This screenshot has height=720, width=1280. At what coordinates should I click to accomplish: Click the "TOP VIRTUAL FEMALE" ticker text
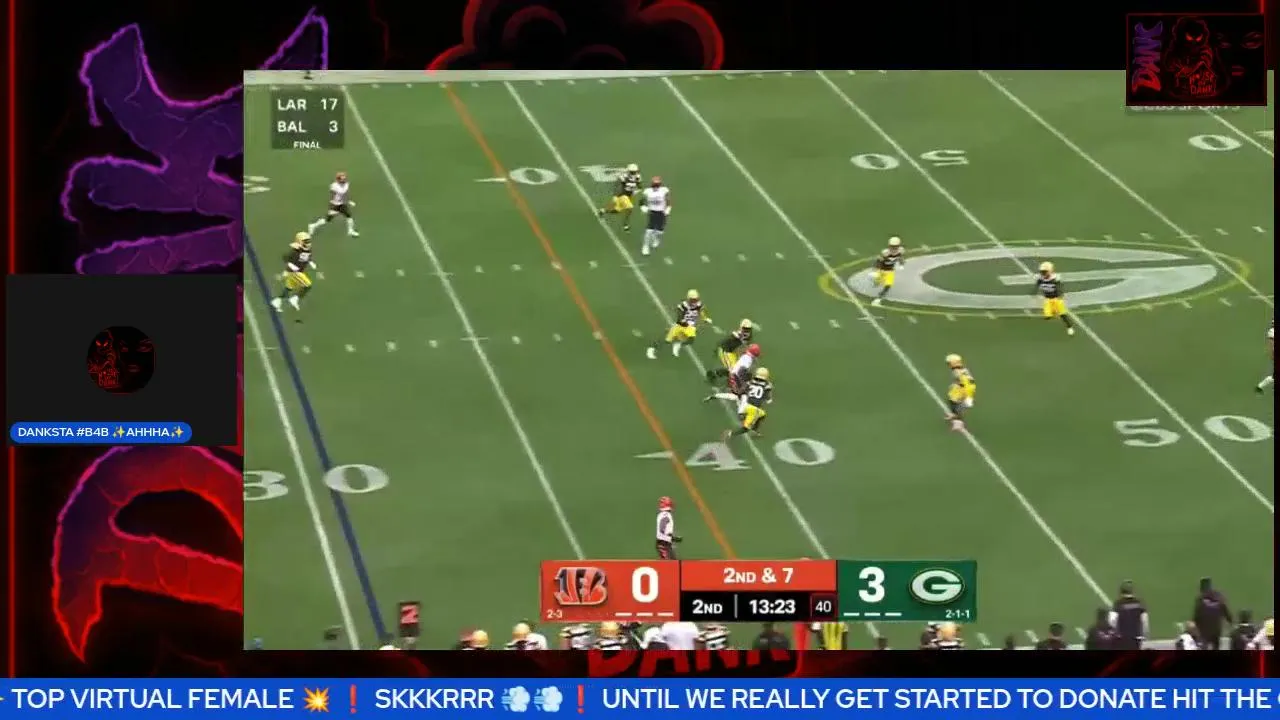click(153, 699)
